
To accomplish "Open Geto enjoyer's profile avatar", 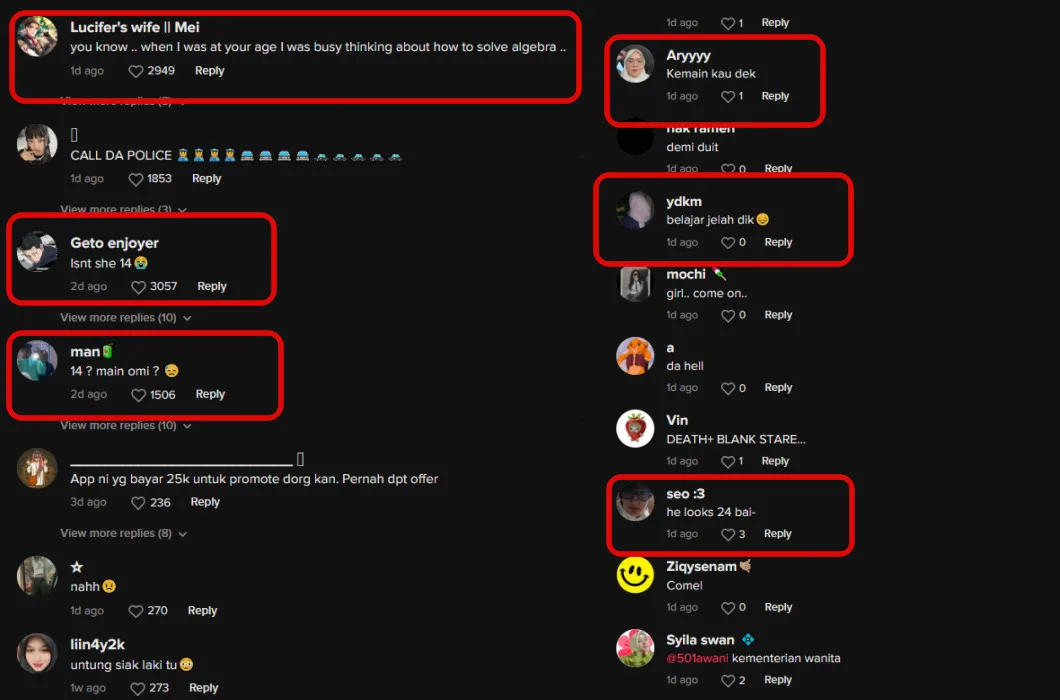I will point(37,252).
